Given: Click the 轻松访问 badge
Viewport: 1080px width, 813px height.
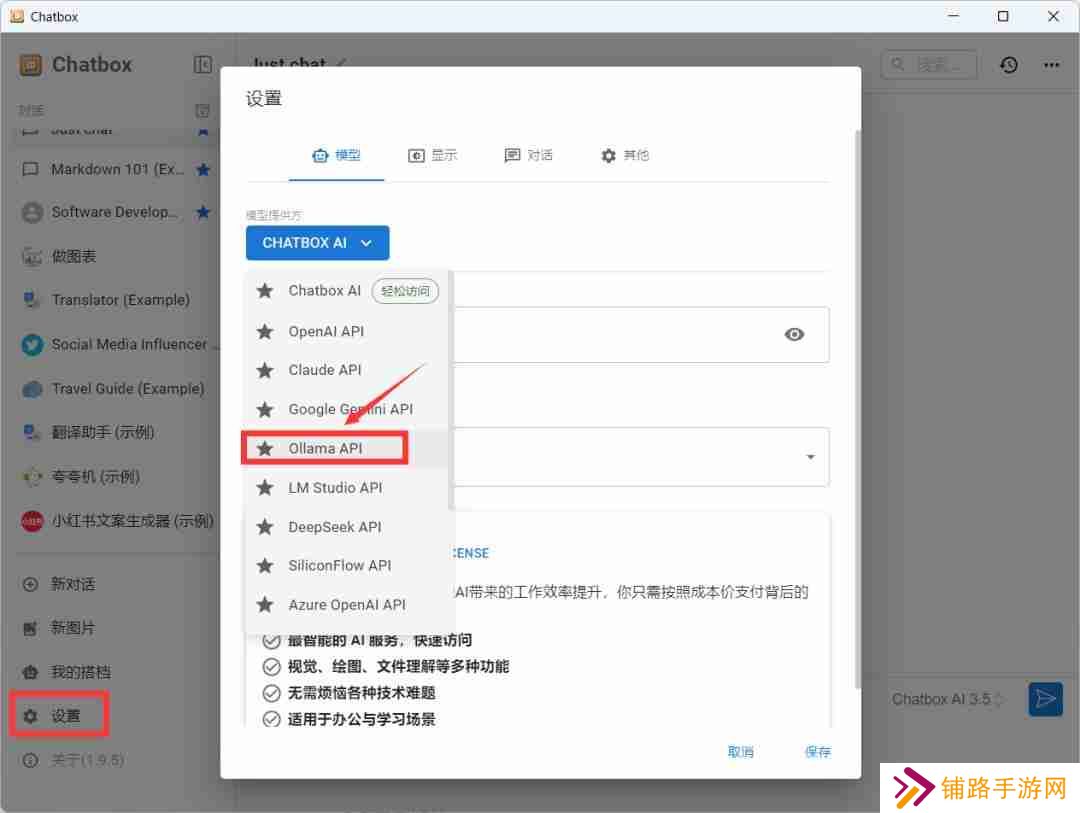Looking at the screenshot, I should (x=405, y=291).
